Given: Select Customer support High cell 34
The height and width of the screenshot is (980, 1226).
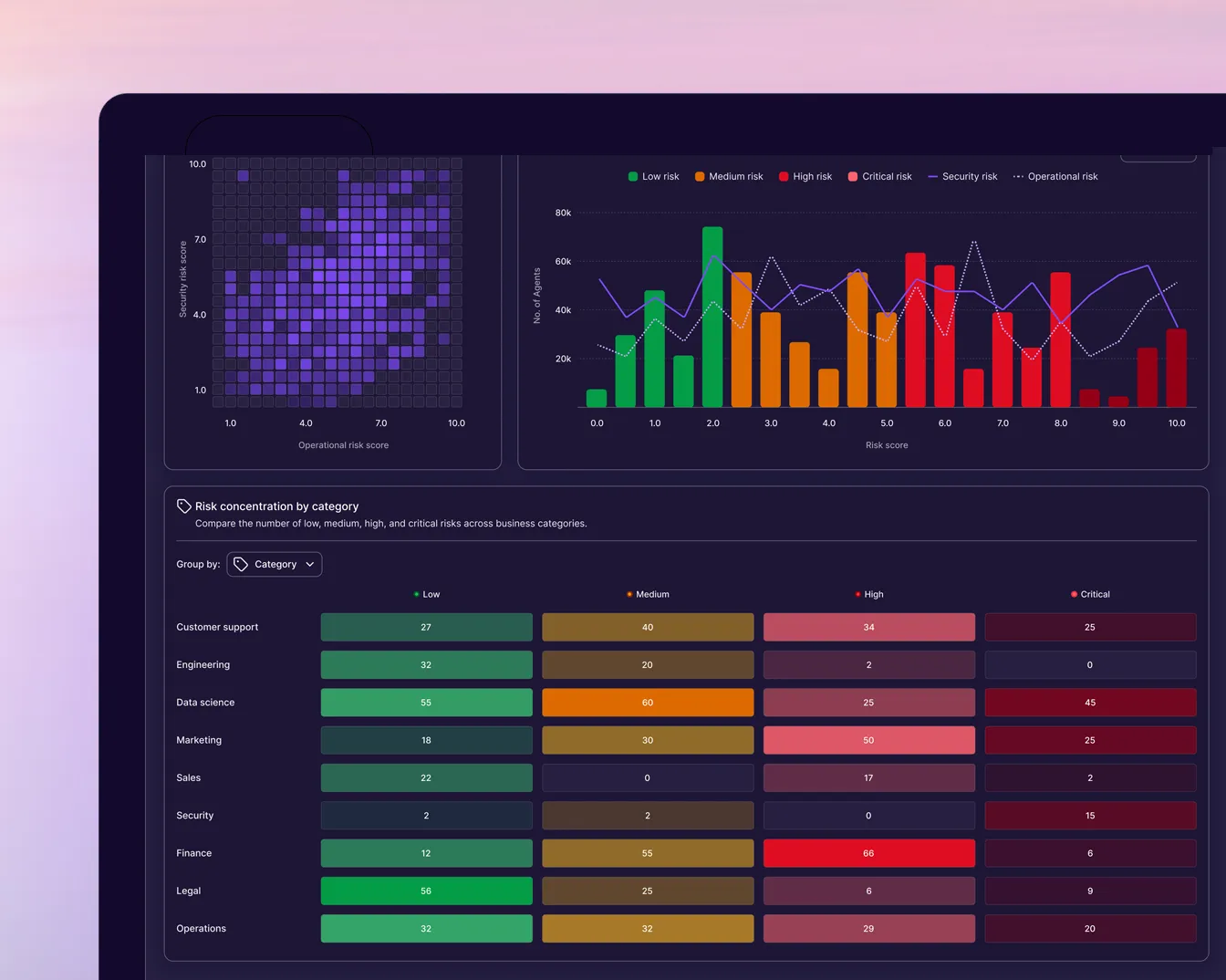Looking at the screenshot, I should (x=868, y=627).
